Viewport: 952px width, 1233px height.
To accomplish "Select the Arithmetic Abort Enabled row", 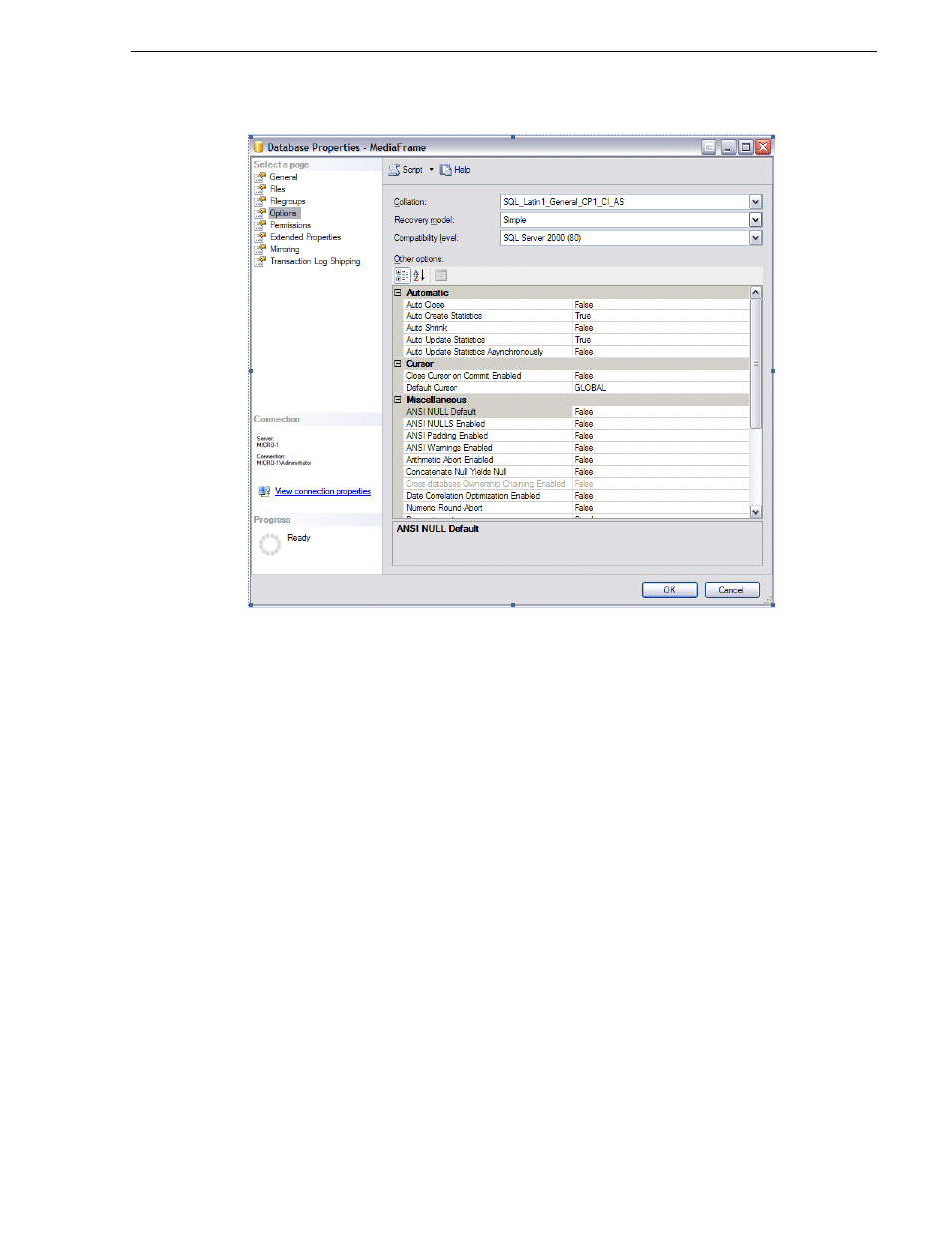I will 577,460.
